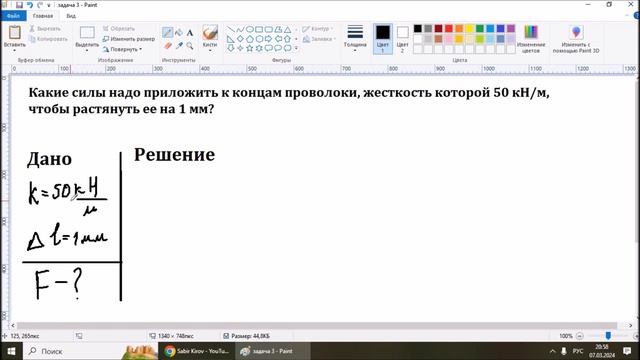Pick the yellow color swatch

click(x=469, y=29)
